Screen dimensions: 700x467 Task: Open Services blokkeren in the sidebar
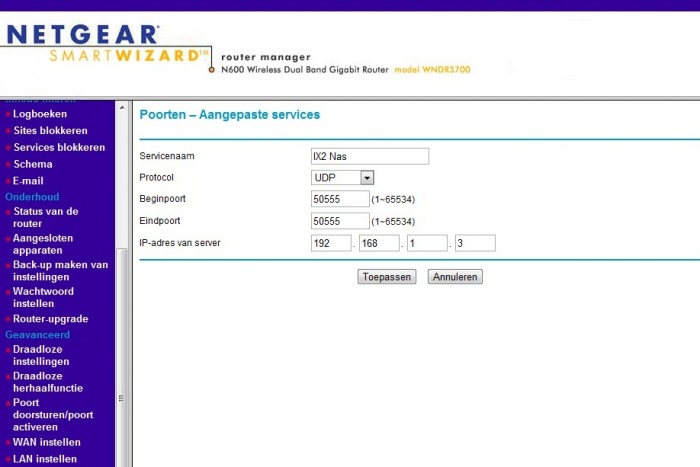[x=59, y=147]
